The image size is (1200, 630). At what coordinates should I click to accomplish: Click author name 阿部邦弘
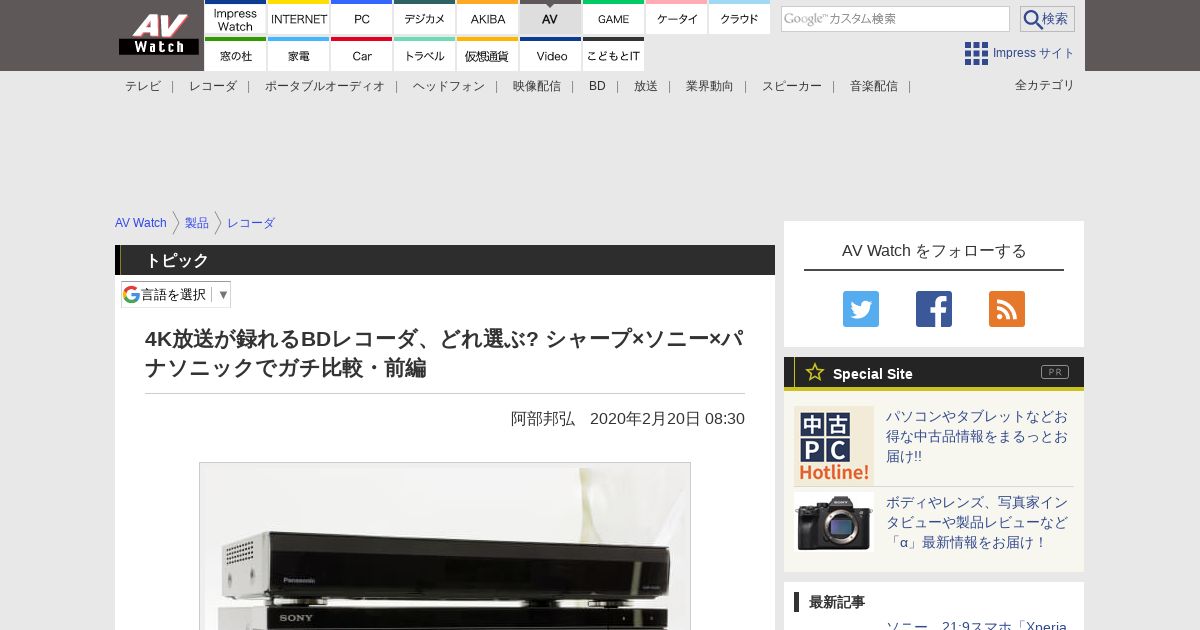tap(543, 419)
